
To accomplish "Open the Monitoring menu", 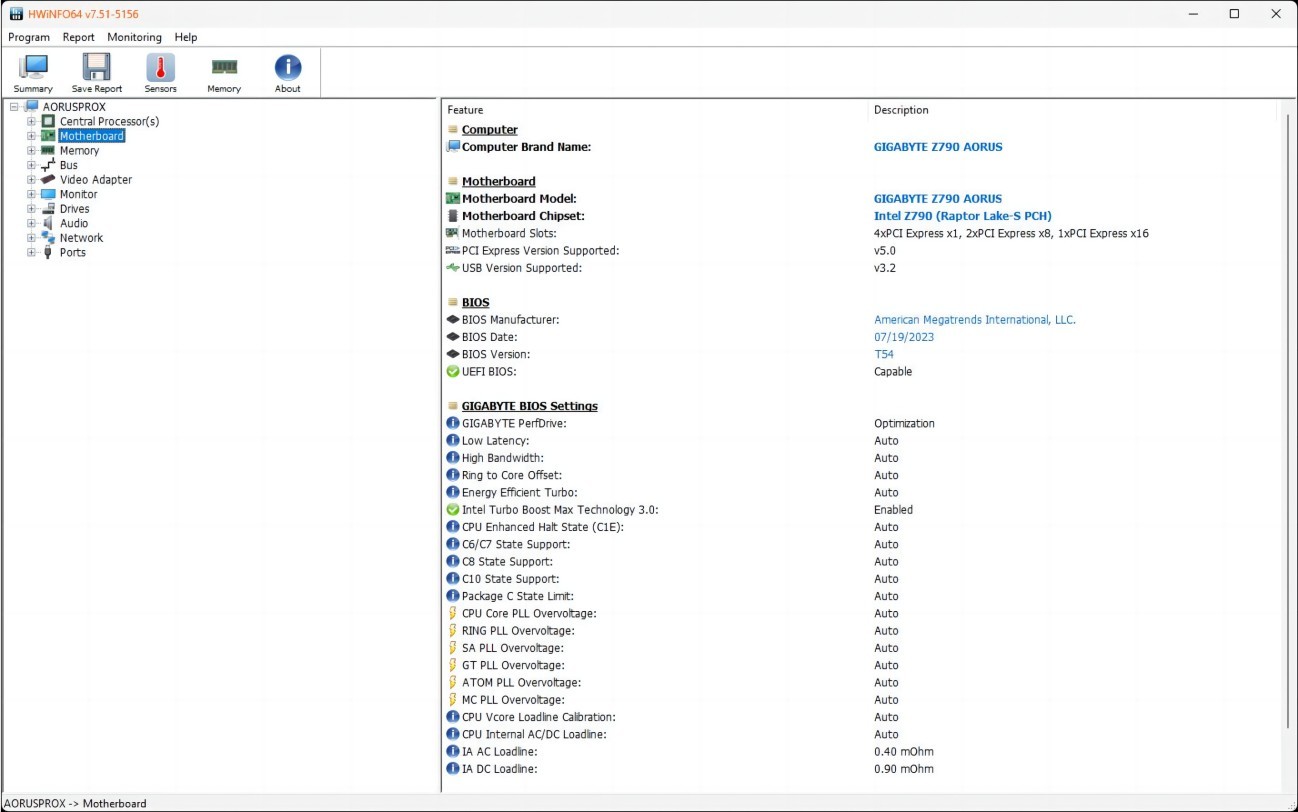I will 134,37.
